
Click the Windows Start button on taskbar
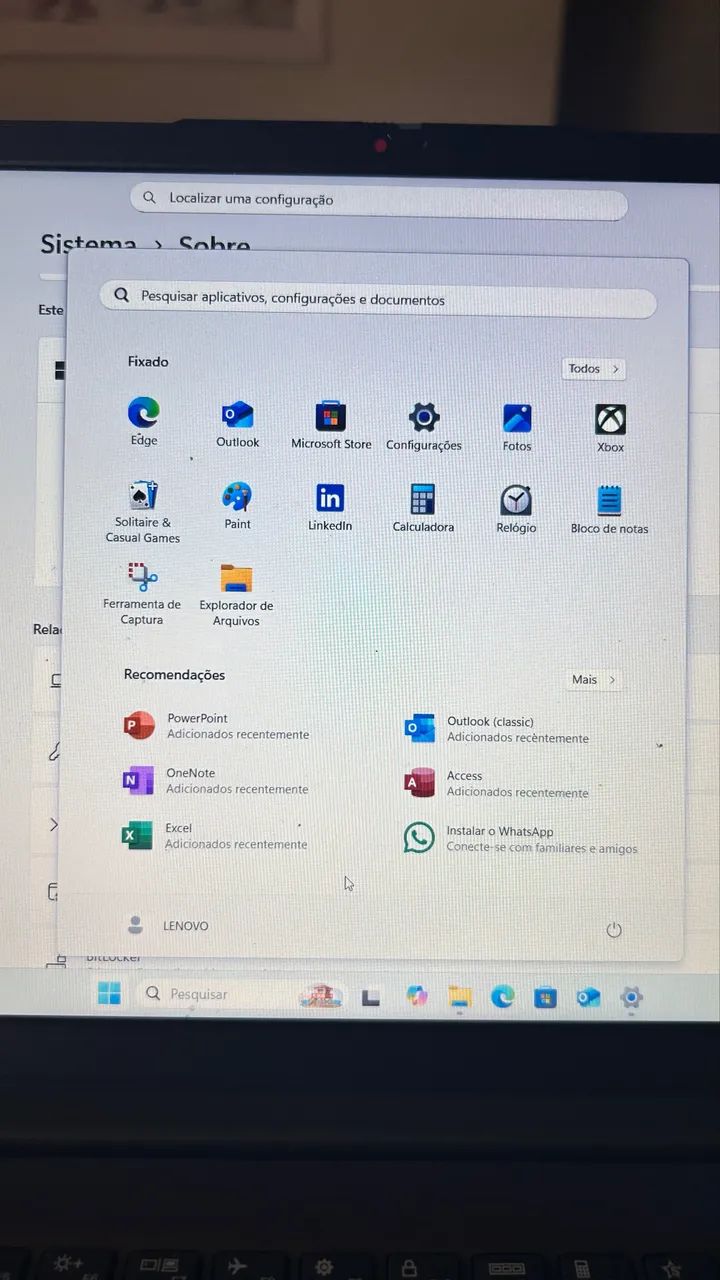pyautogui.click(x=109, y=993)
